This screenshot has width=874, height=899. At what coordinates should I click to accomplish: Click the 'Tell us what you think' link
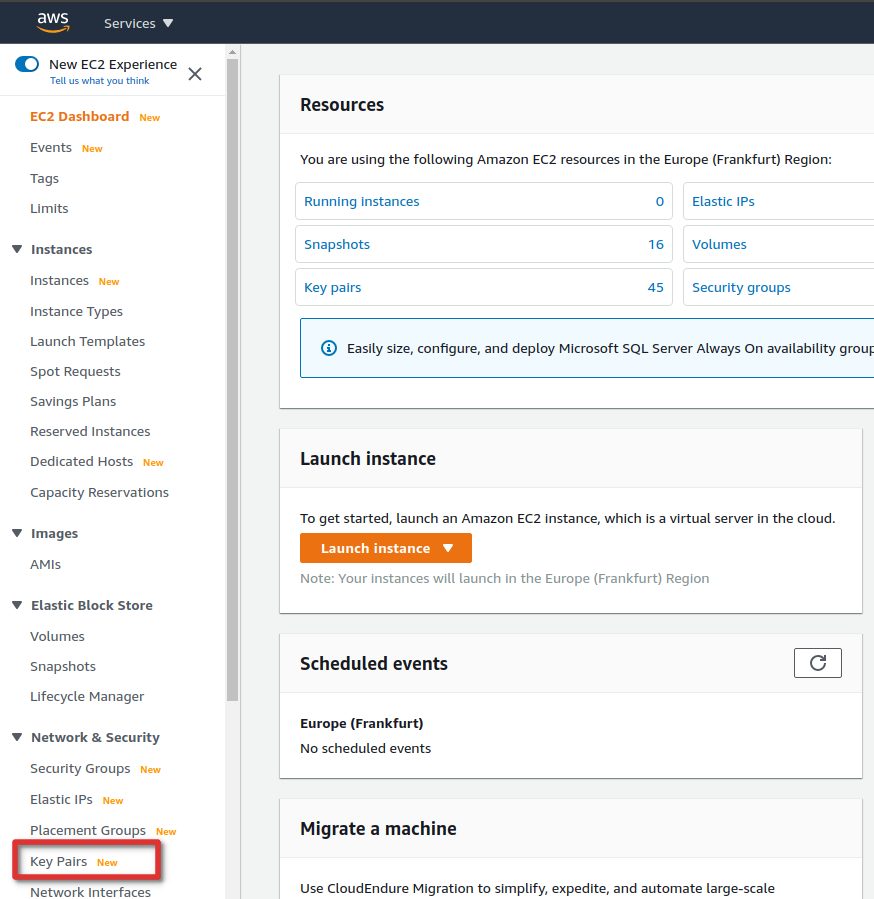(x=99, y=81)
